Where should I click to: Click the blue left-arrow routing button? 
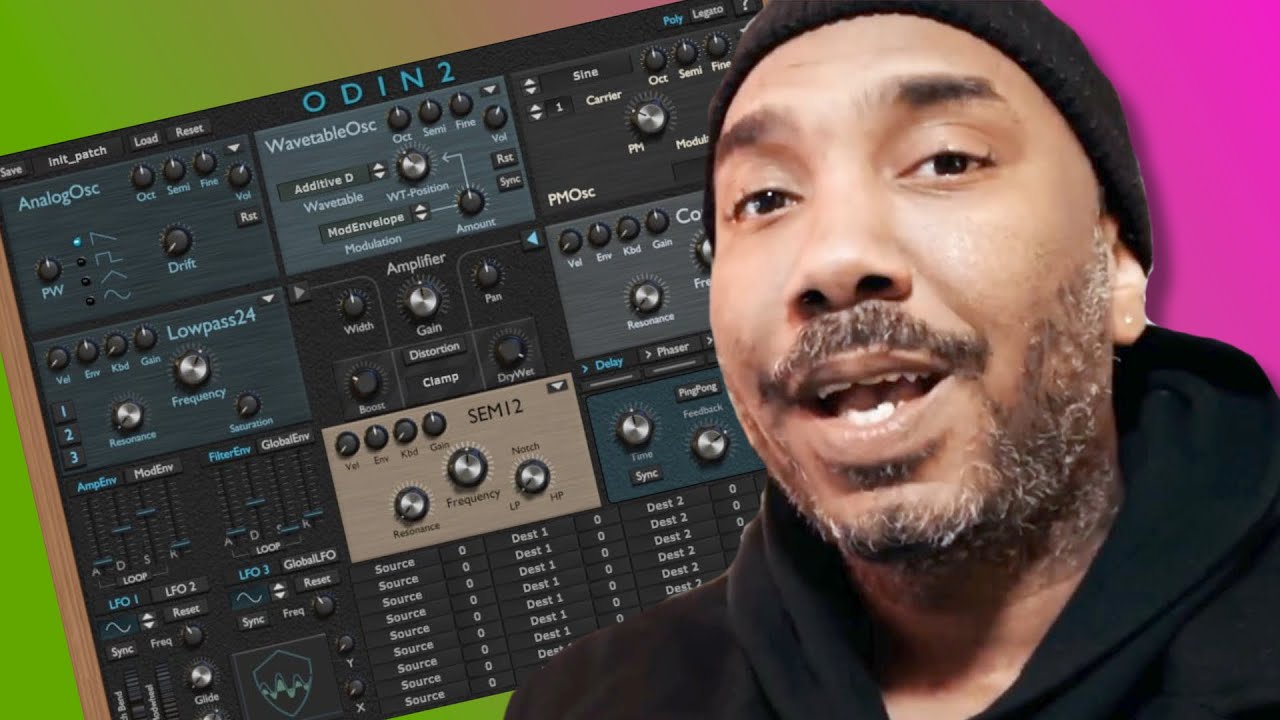click(x=532, y=238)
